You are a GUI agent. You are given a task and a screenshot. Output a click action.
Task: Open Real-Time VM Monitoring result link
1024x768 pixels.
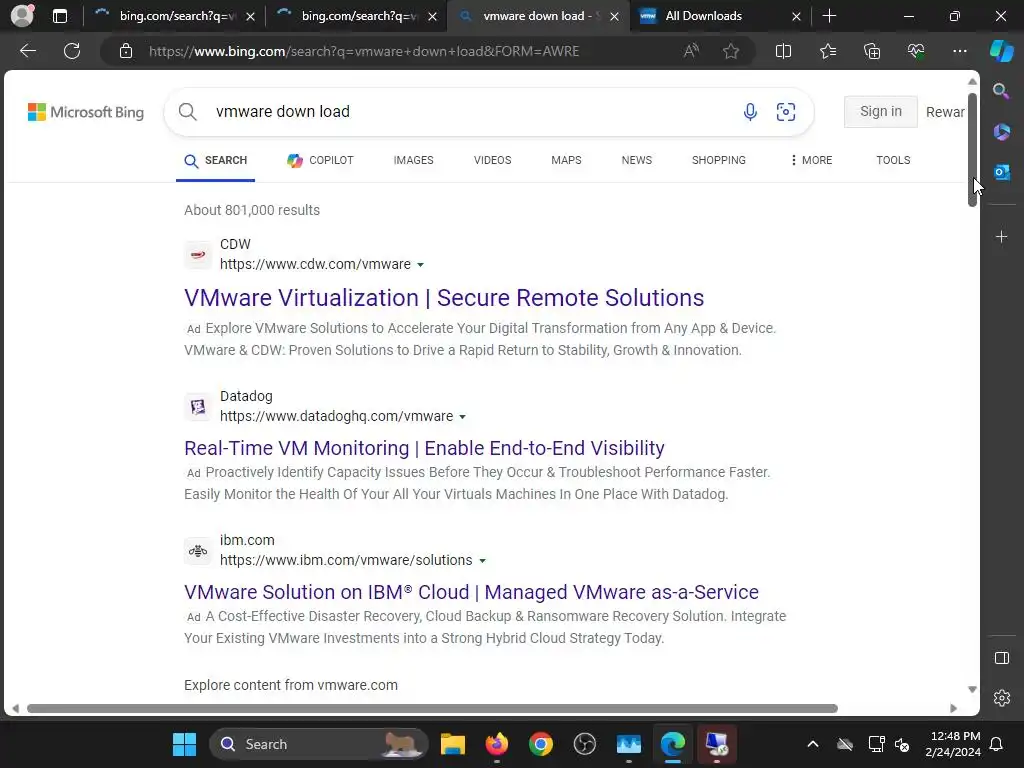point(424,448)
